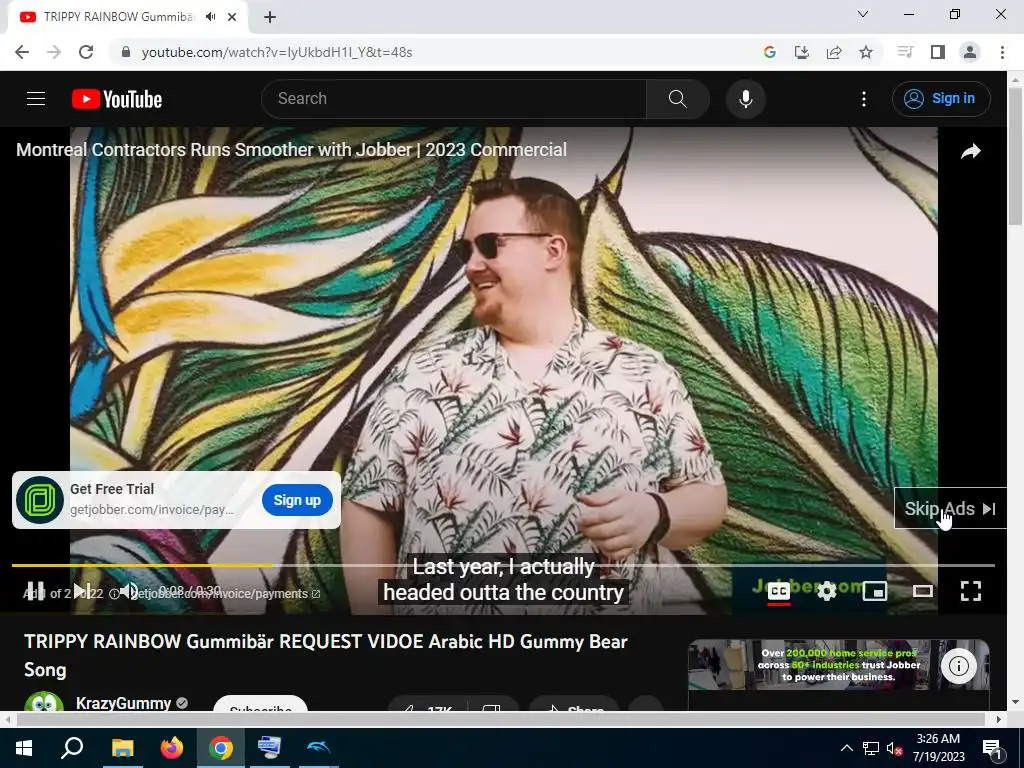Click the address bar URL
The image size is (1024, 768).
277,52
